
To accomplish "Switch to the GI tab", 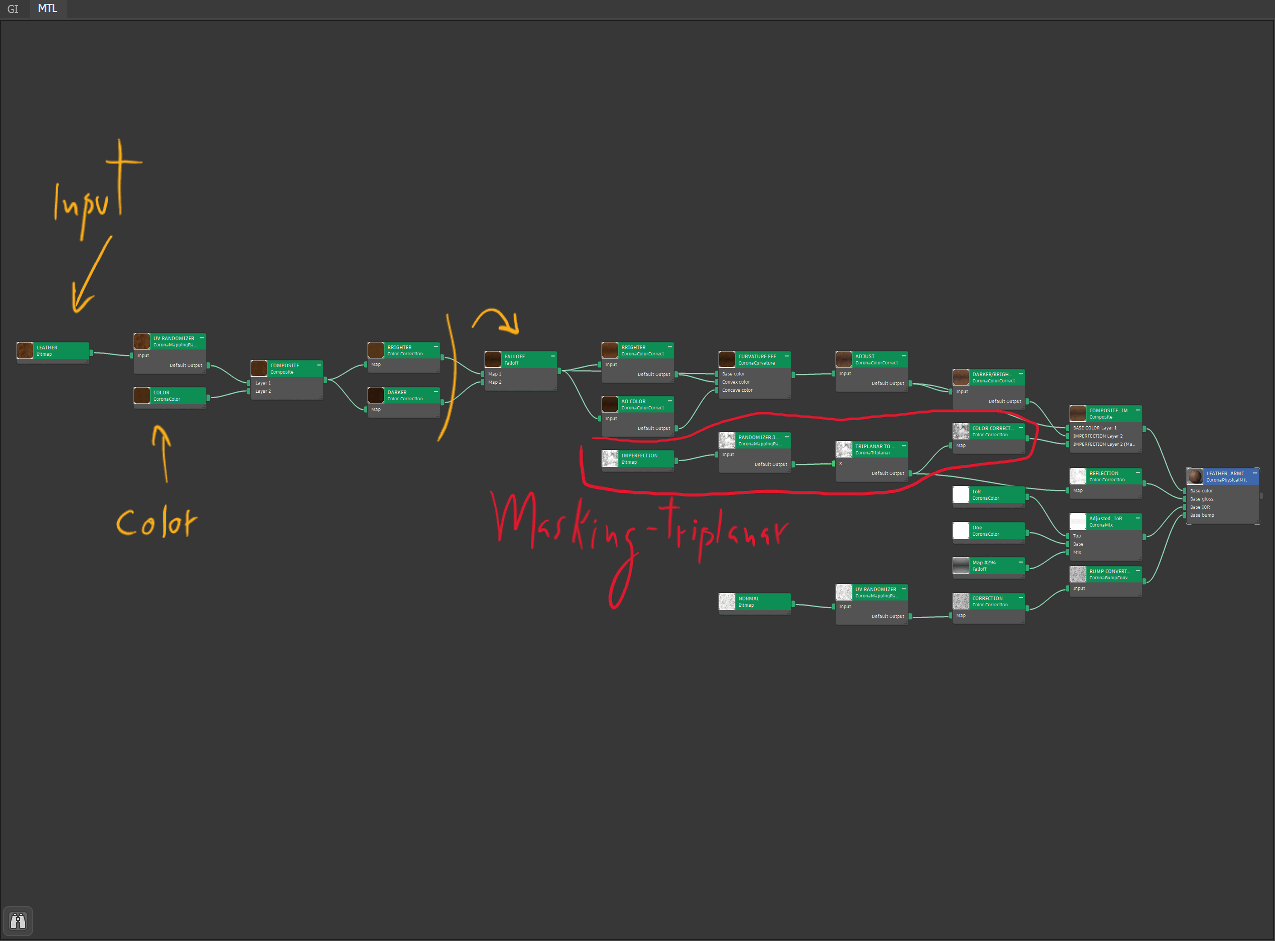I will coord(13,7).
